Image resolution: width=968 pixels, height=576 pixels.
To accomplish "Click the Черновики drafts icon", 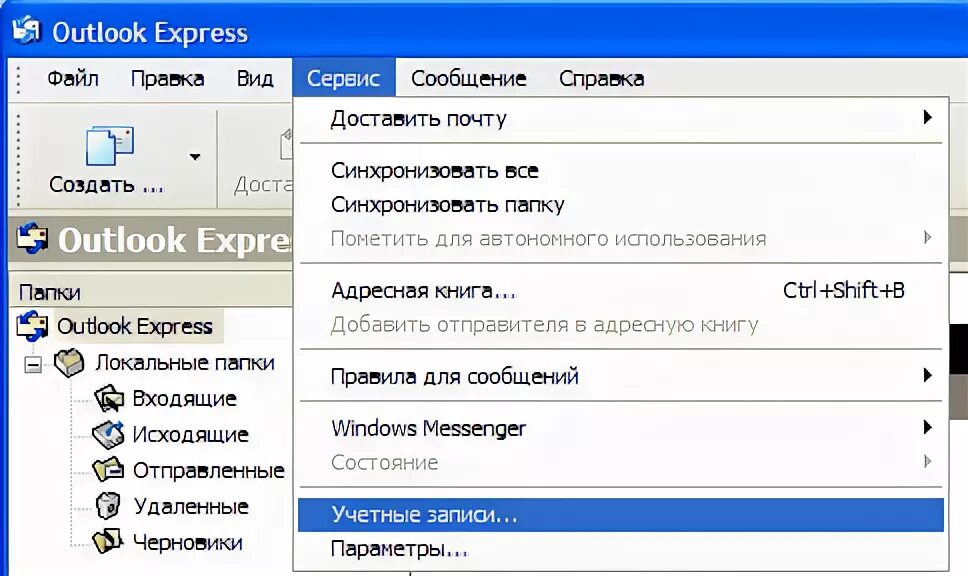I will 108,541.
